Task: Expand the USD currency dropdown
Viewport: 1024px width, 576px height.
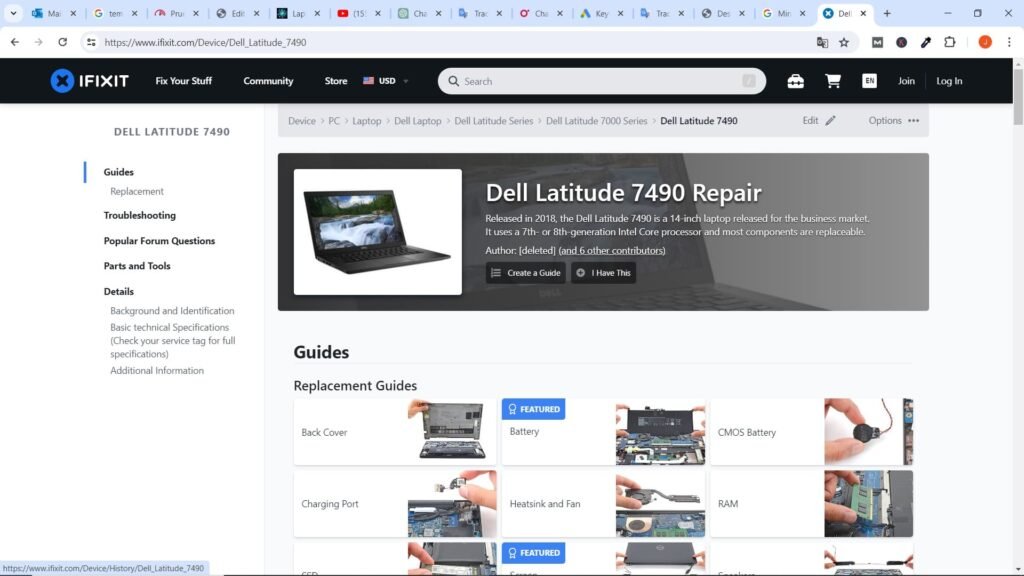Action: 386,81
